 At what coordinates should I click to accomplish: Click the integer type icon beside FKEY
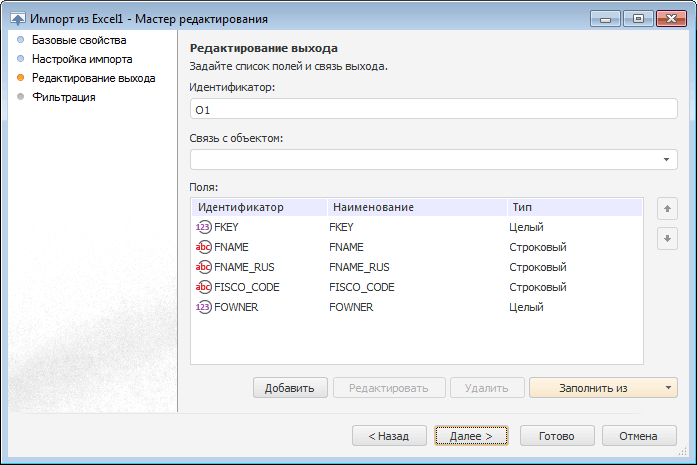click(x=204, y=227)
